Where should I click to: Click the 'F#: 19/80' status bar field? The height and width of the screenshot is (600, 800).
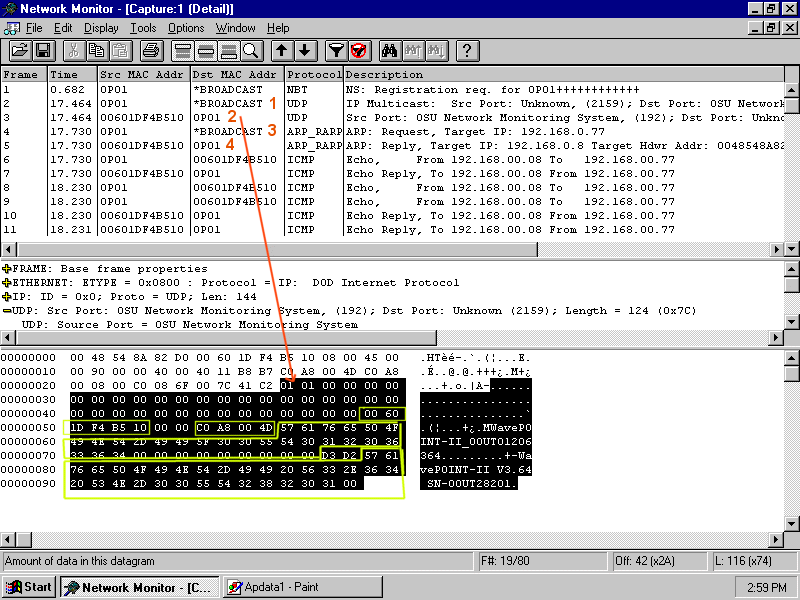click(545, 561)
